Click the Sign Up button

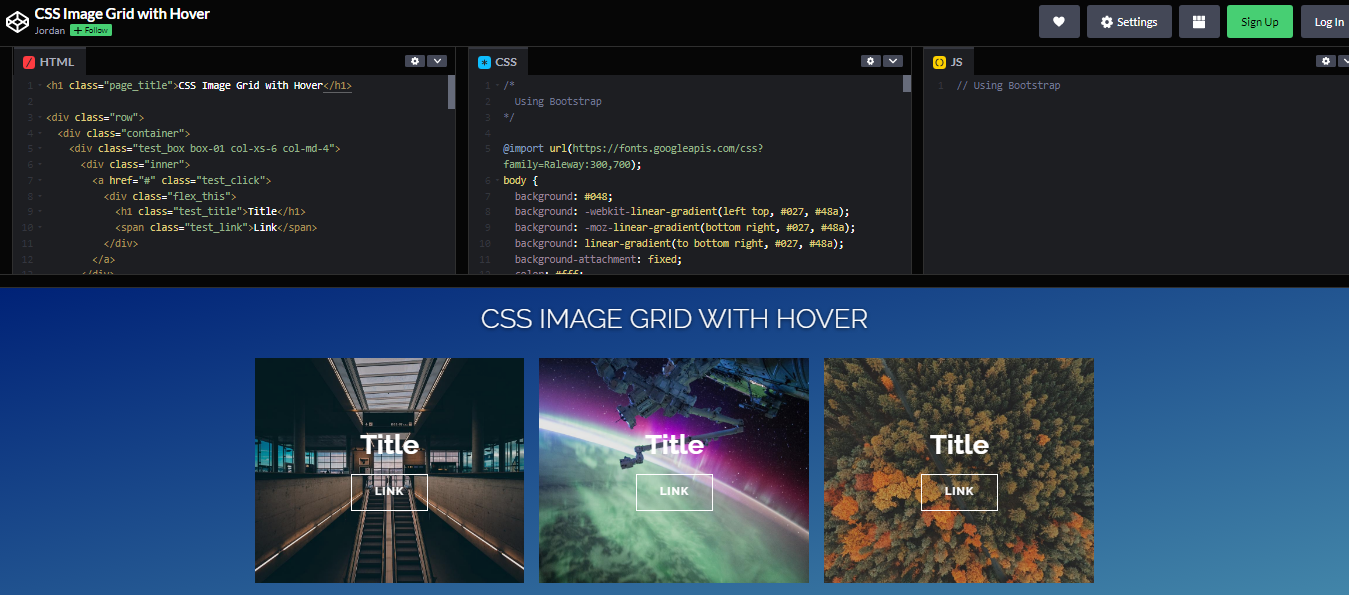pos(1259,20)
